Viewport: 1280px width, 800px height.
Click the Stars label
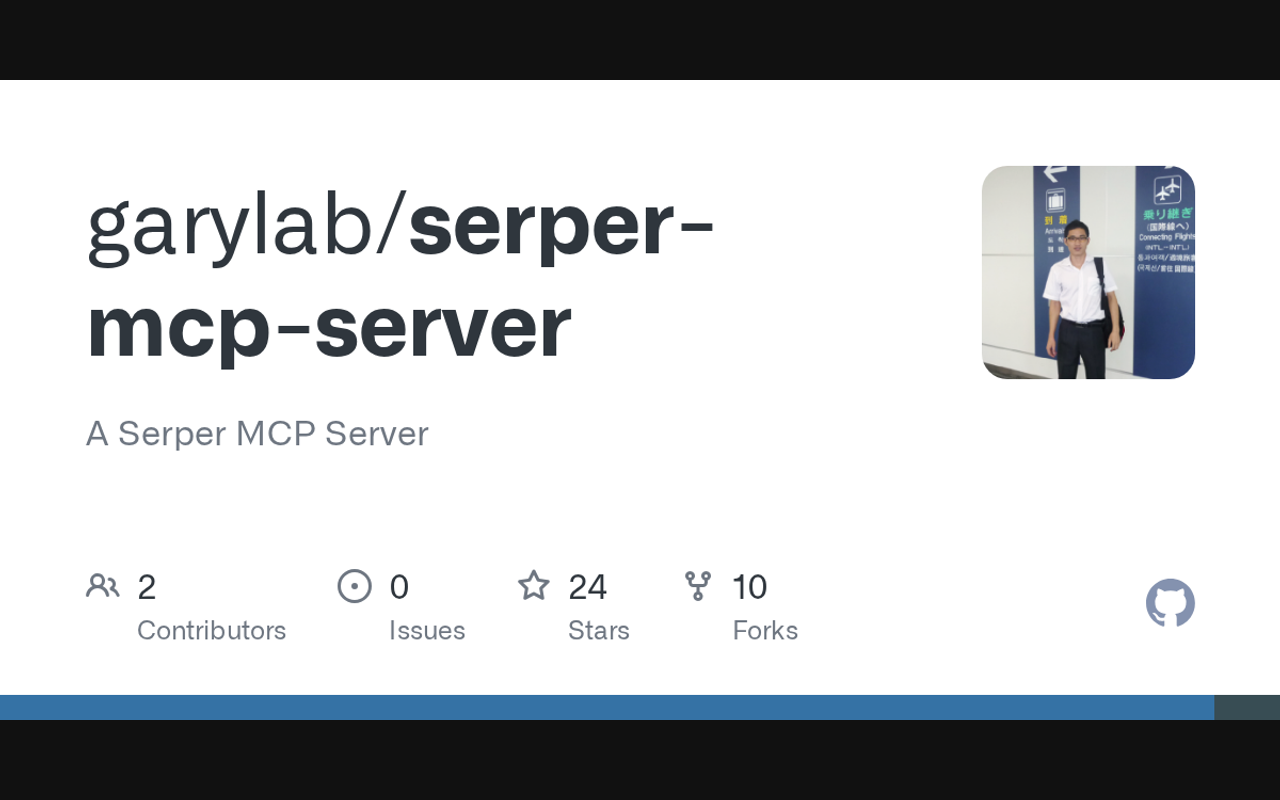tap(599, 630)
